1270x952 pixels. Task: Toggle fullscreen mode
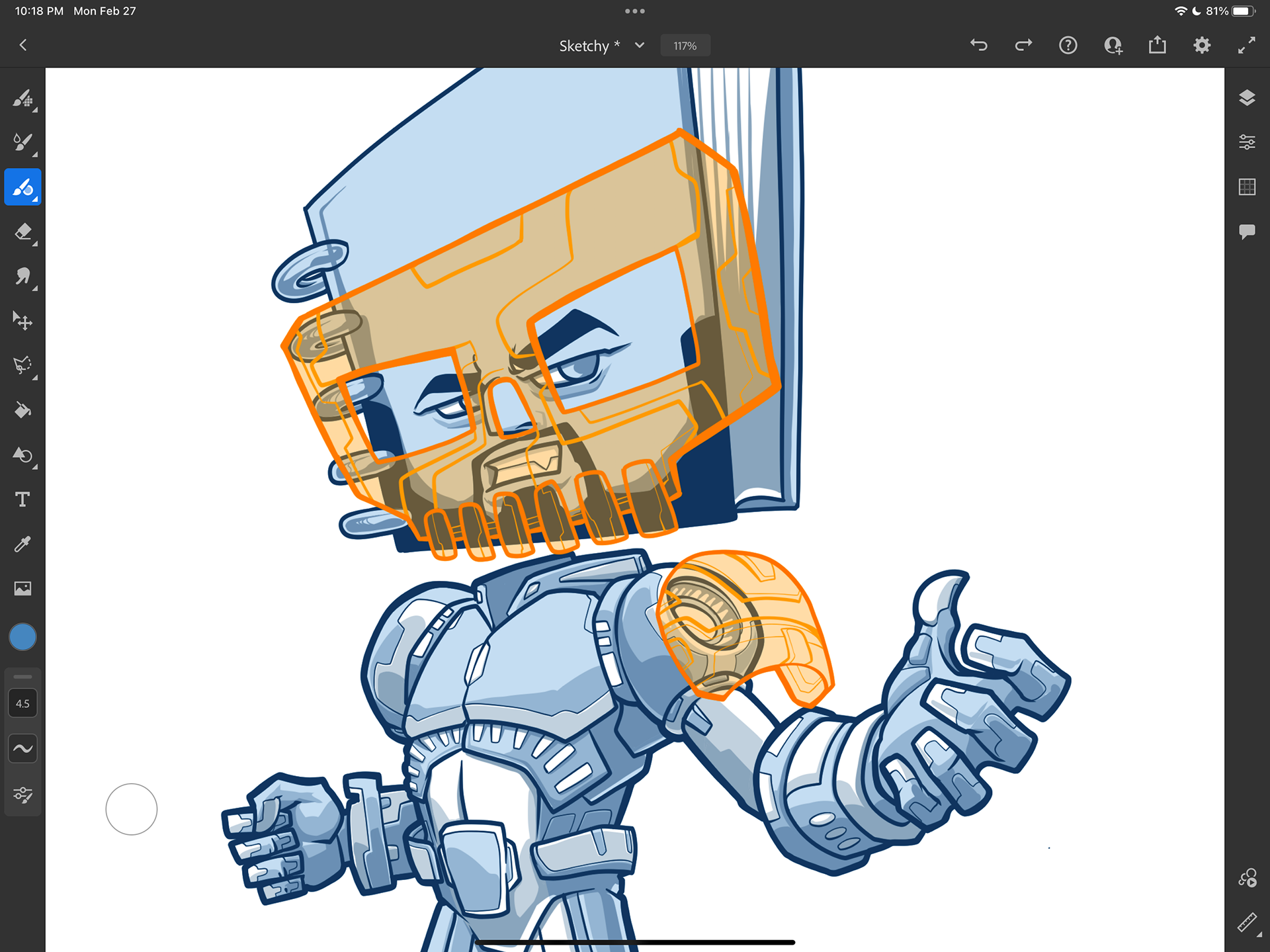point(1246,46)
